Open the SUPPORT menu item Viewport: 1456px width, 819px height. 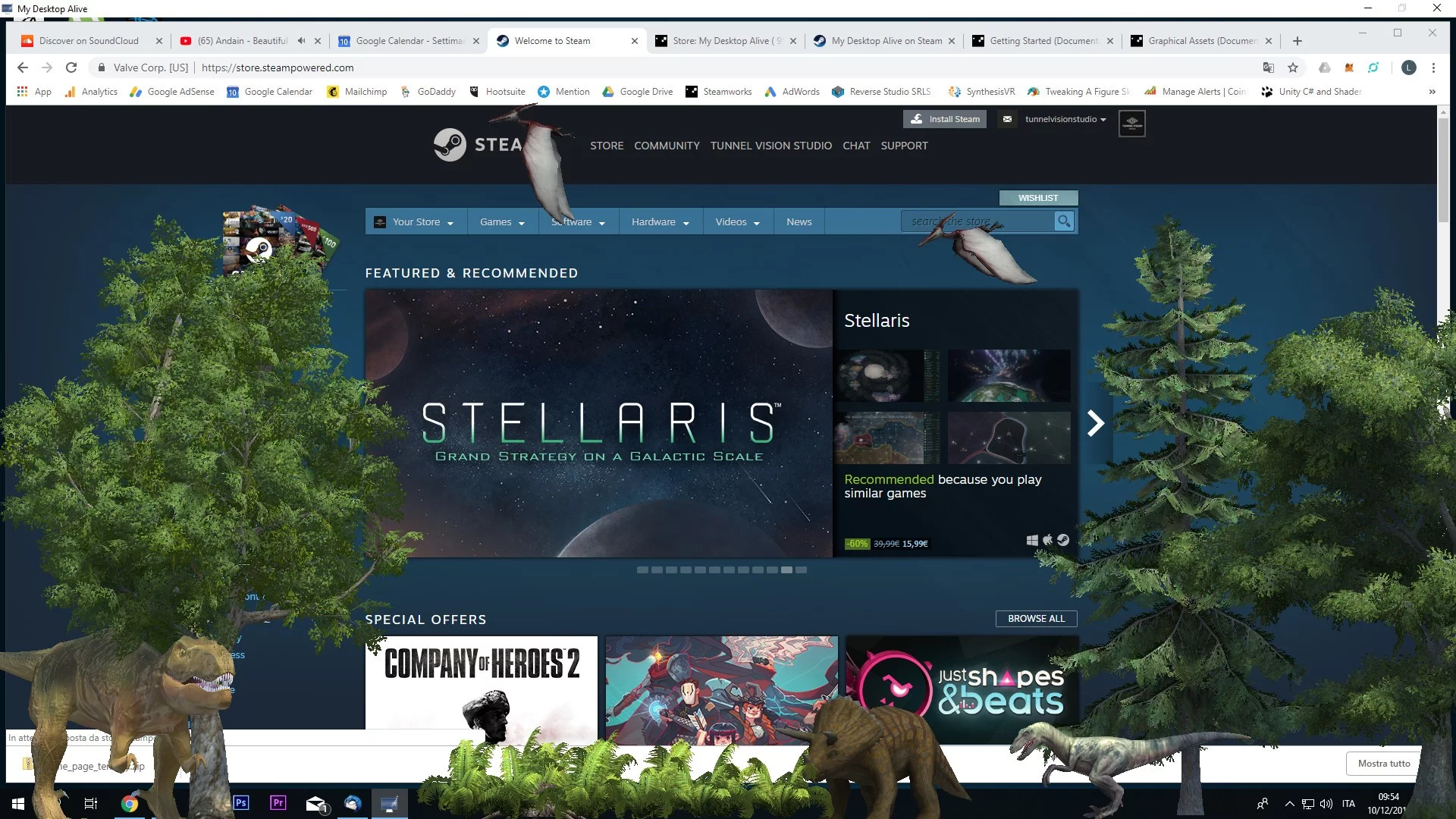(x=904, y=146)
